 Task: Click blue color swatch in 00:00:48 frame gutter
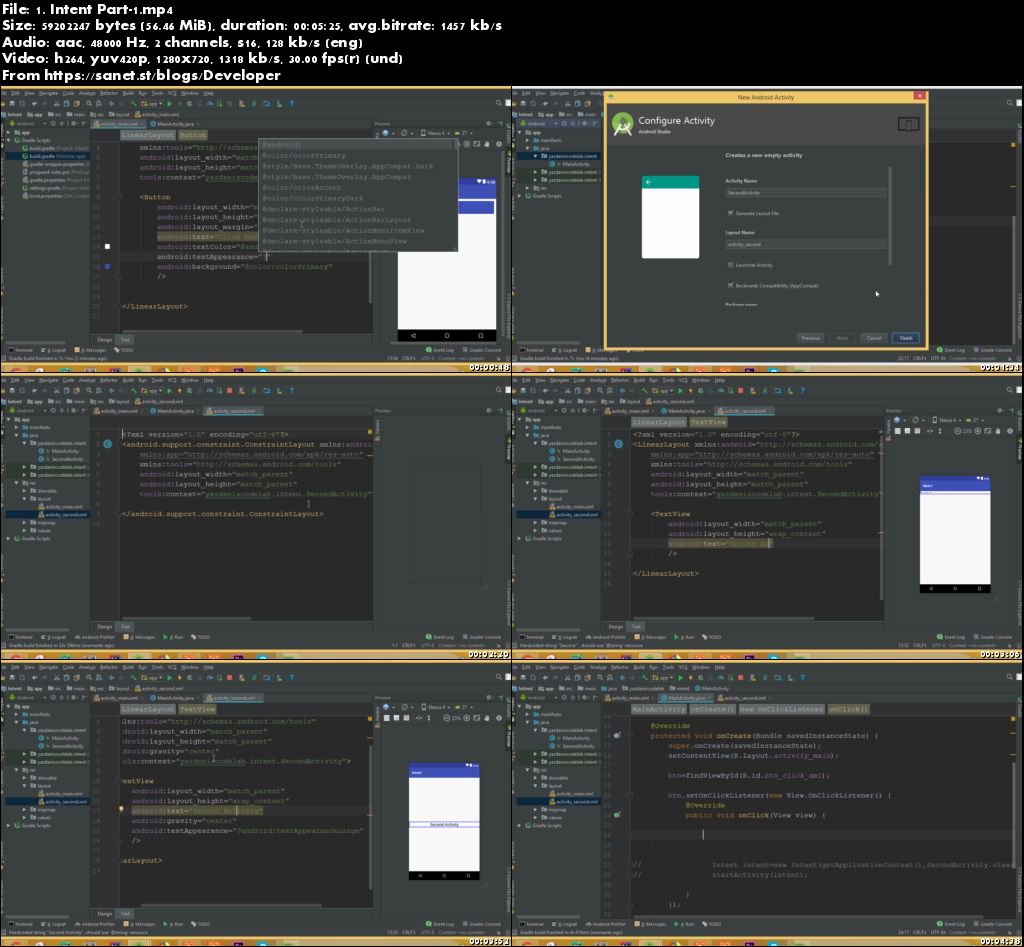[107, 266]
